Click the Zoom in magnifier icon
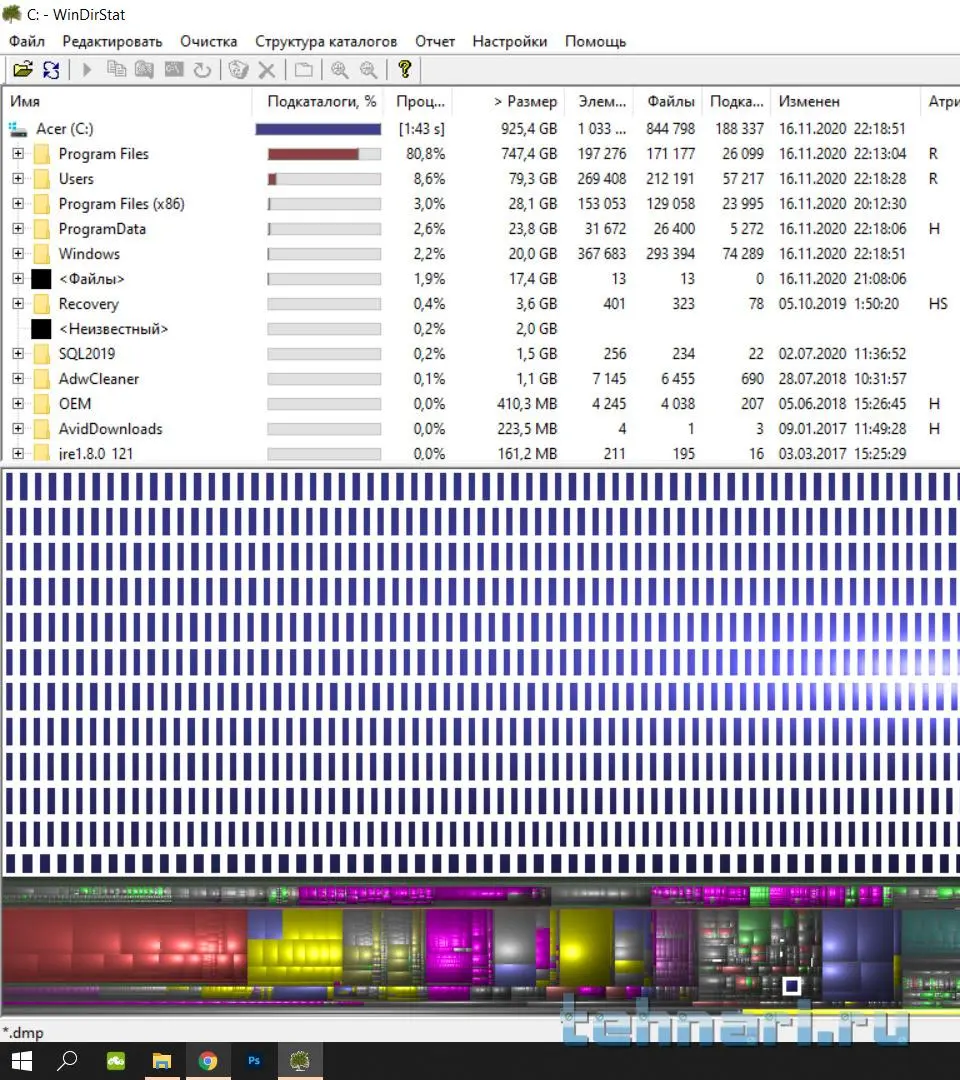960x1080 pixels. pos(340,70)
